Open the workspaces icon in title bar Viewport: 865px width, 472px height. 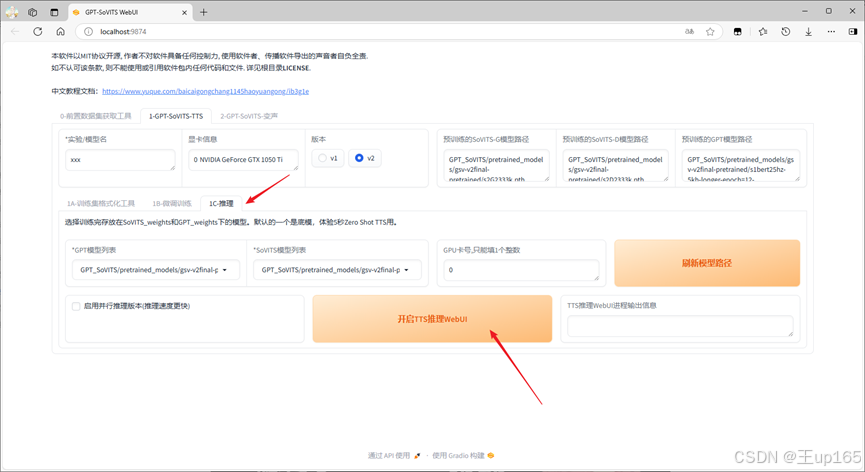pos(33,12)
